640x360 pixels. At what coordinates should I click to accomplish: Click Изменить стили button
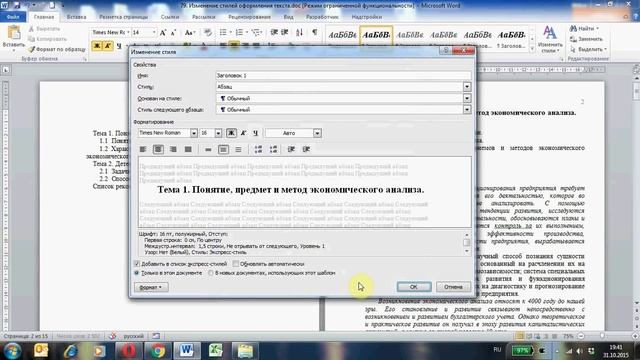tap(550, 40)
